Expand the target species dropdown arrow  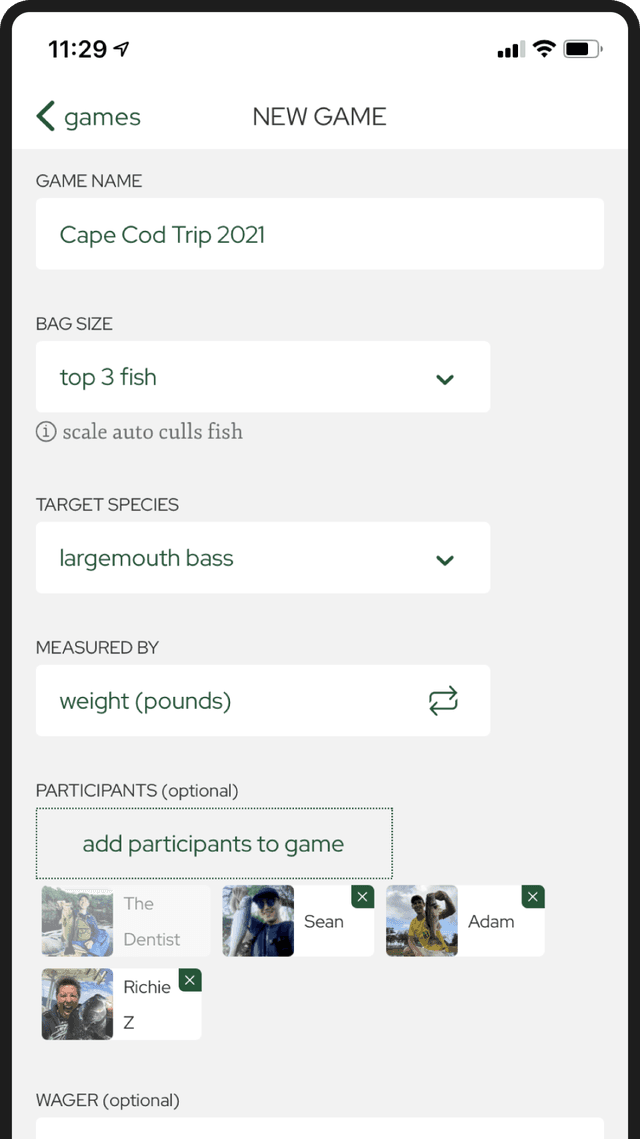pos(445,559)
